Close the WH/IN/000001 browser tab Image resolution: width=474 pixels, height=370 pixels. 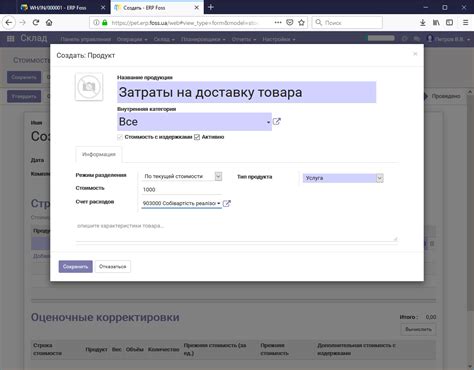(103, 7)
